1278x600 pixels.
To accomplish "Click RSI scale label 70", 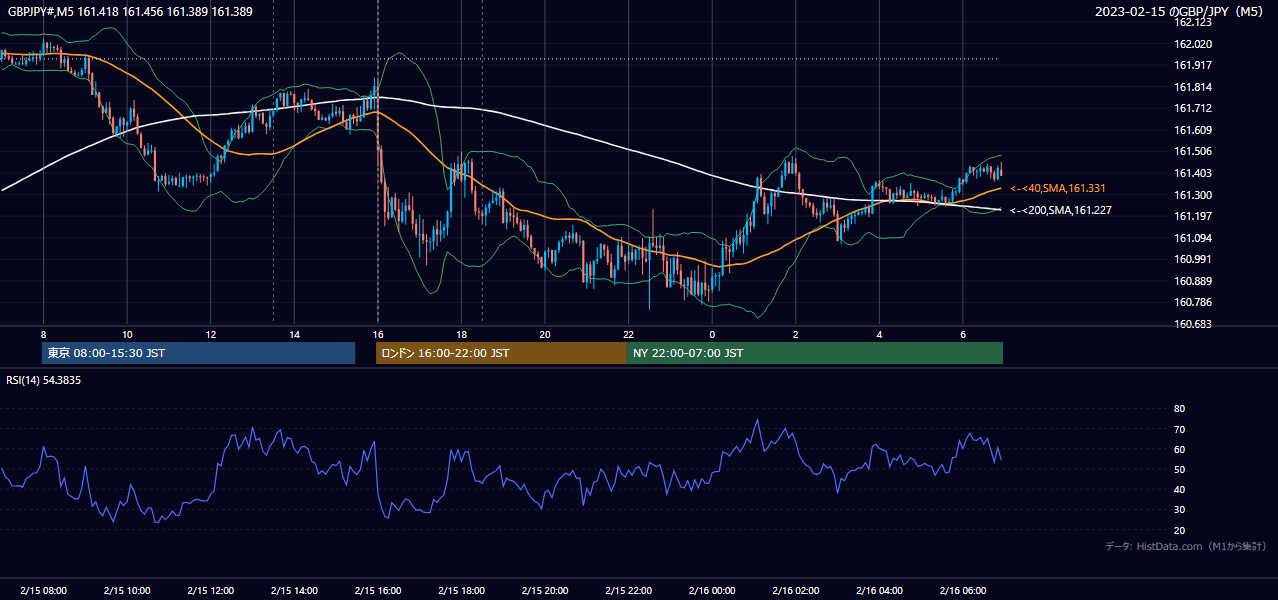I will tap(1179, 429).
